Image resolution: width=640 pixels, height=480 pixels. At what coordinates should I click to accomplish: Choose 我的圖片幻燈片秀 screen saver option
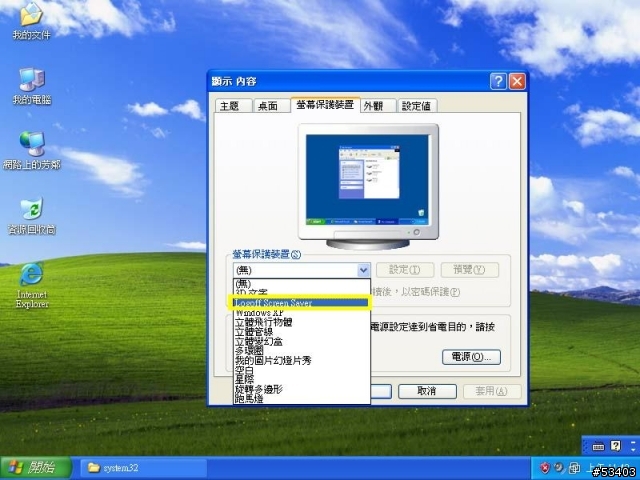tap(302, 360)
